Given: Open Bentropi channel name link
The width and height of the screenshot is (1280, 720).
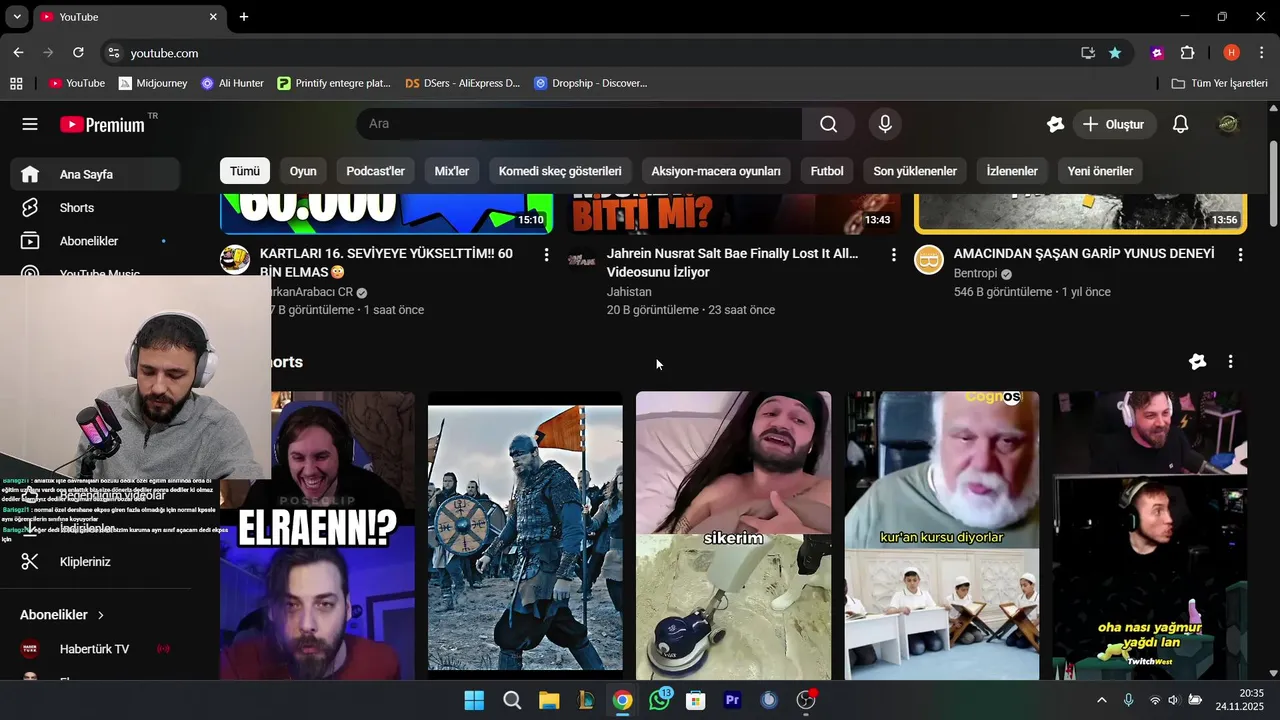Looking at the screenshot, I should [x=975, y=274].
